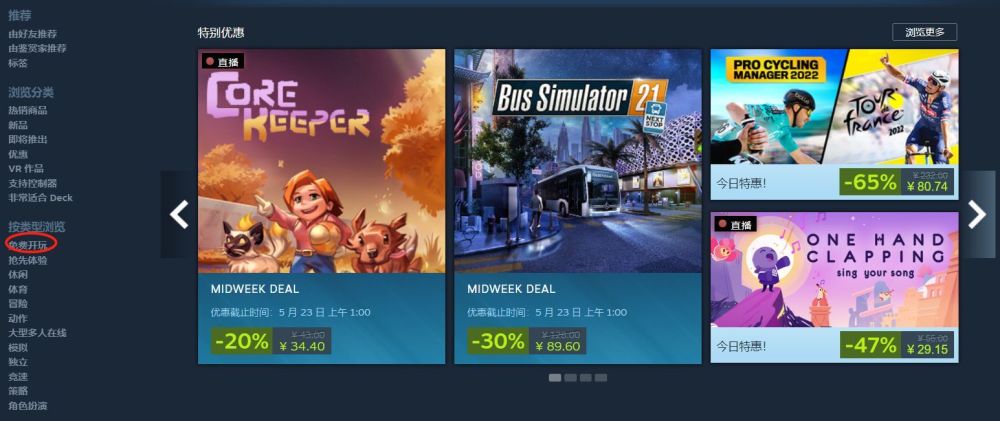Screen dimensions: 1000x421
Task: Click the 直播 badge on One Hand Clapping
Action: 735,225
